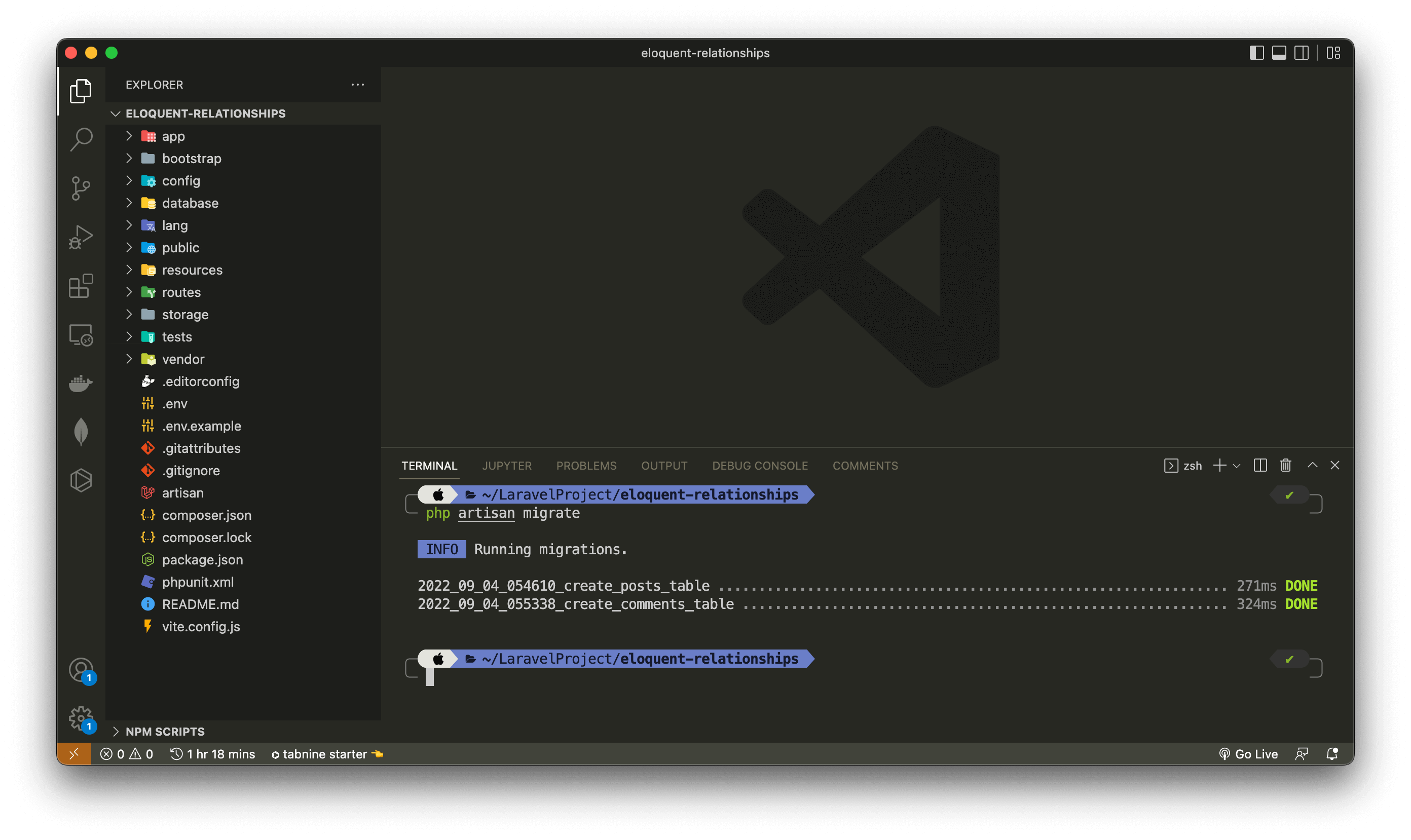This screenshot has height=840, width=1411.
Task: Open the Source Control view
Action: (x=81, y=188)
